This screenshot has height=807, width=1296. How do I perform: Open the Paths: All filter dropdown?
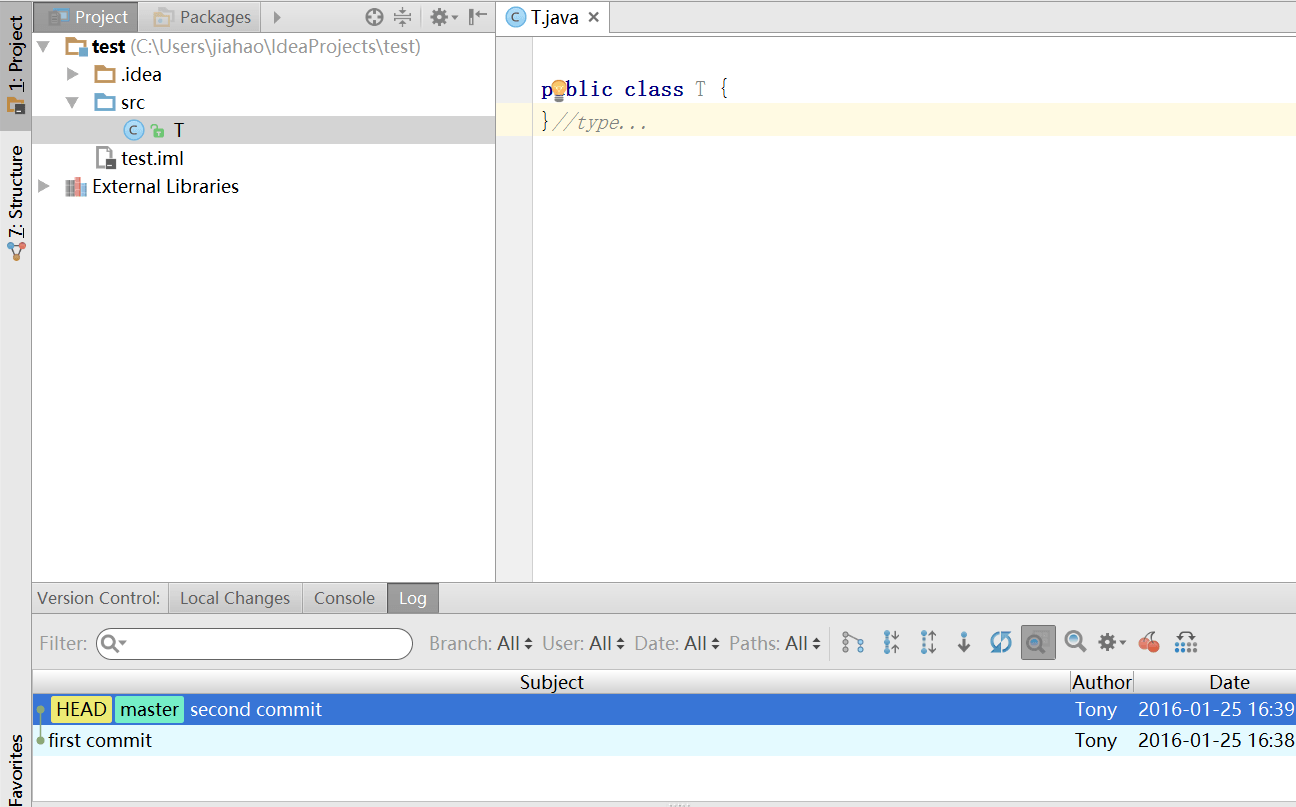775,643
